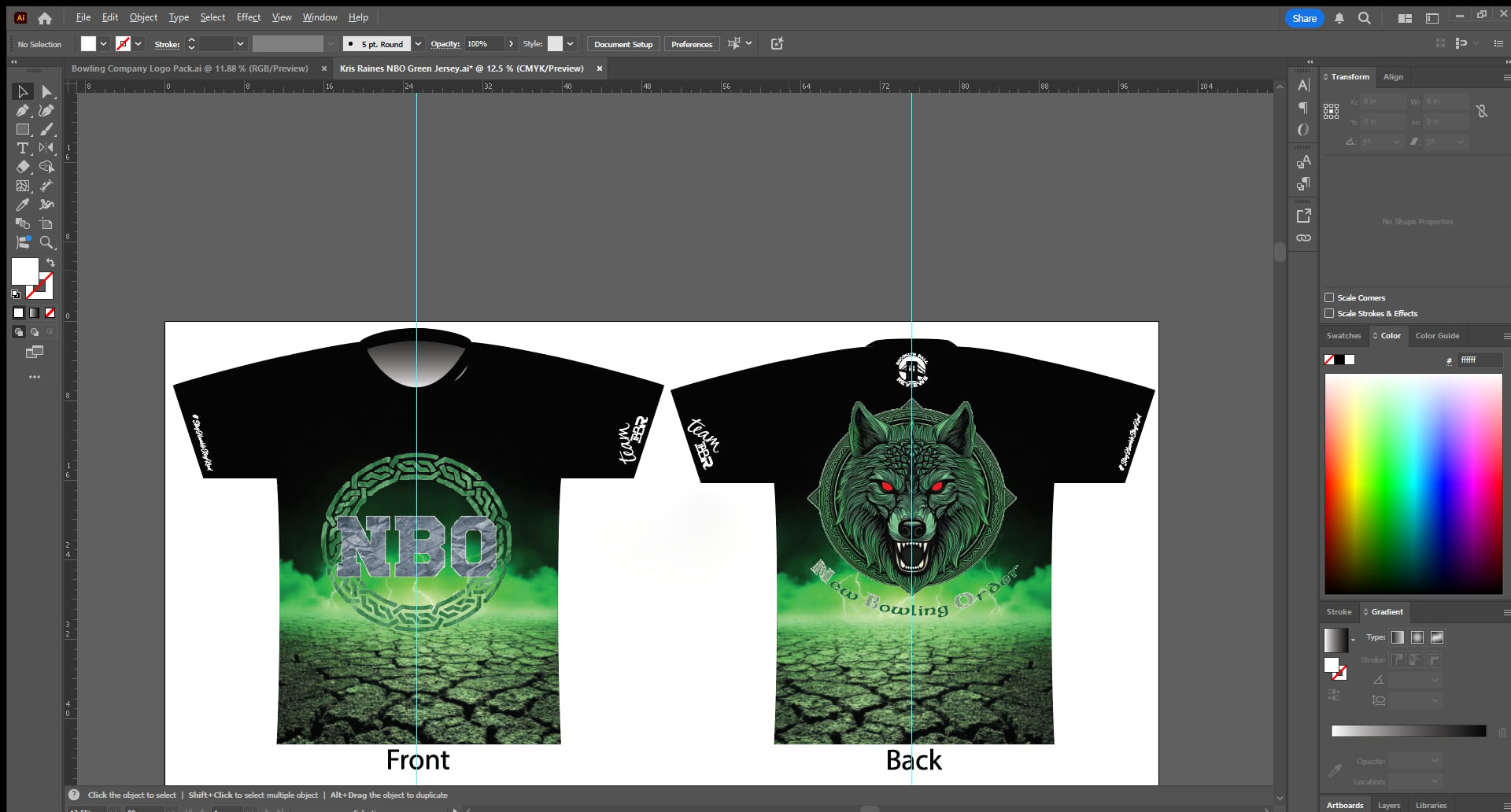Set Color mode button below fill swatch
The width and height of the screenshot is (1511, 812).
tap(19, 312)
